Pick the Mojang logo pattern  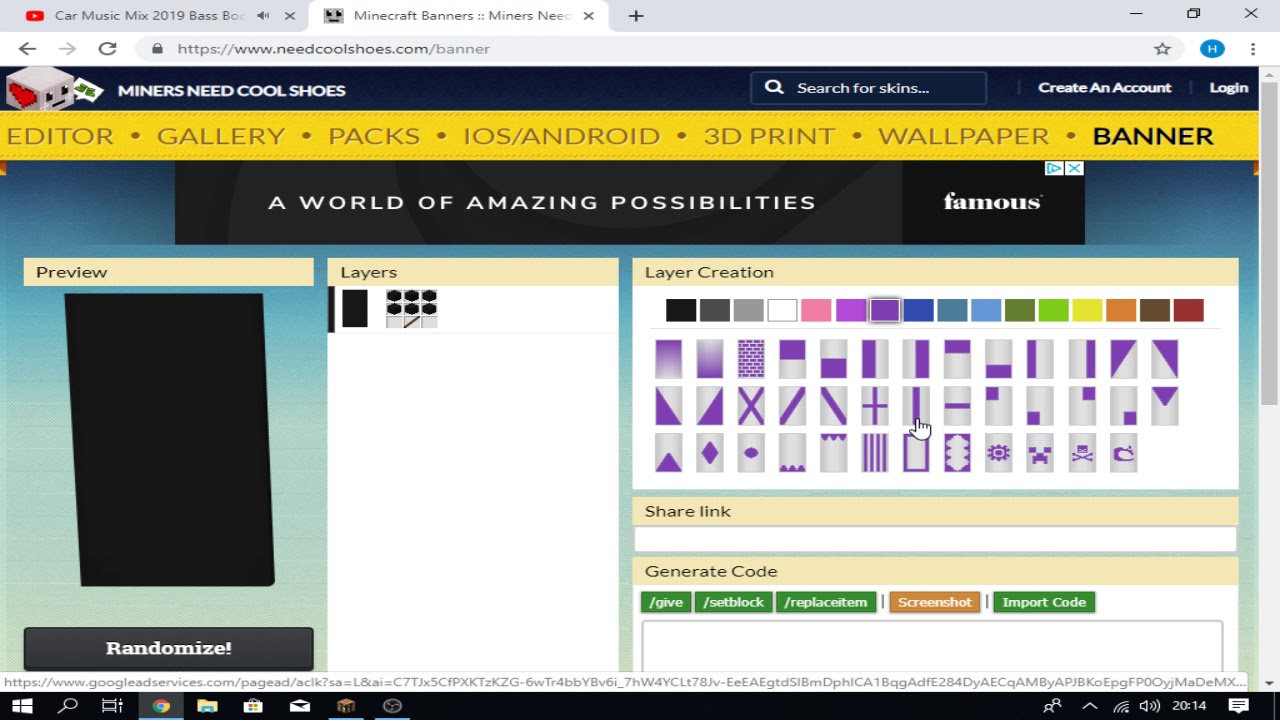coord(1123,454)
